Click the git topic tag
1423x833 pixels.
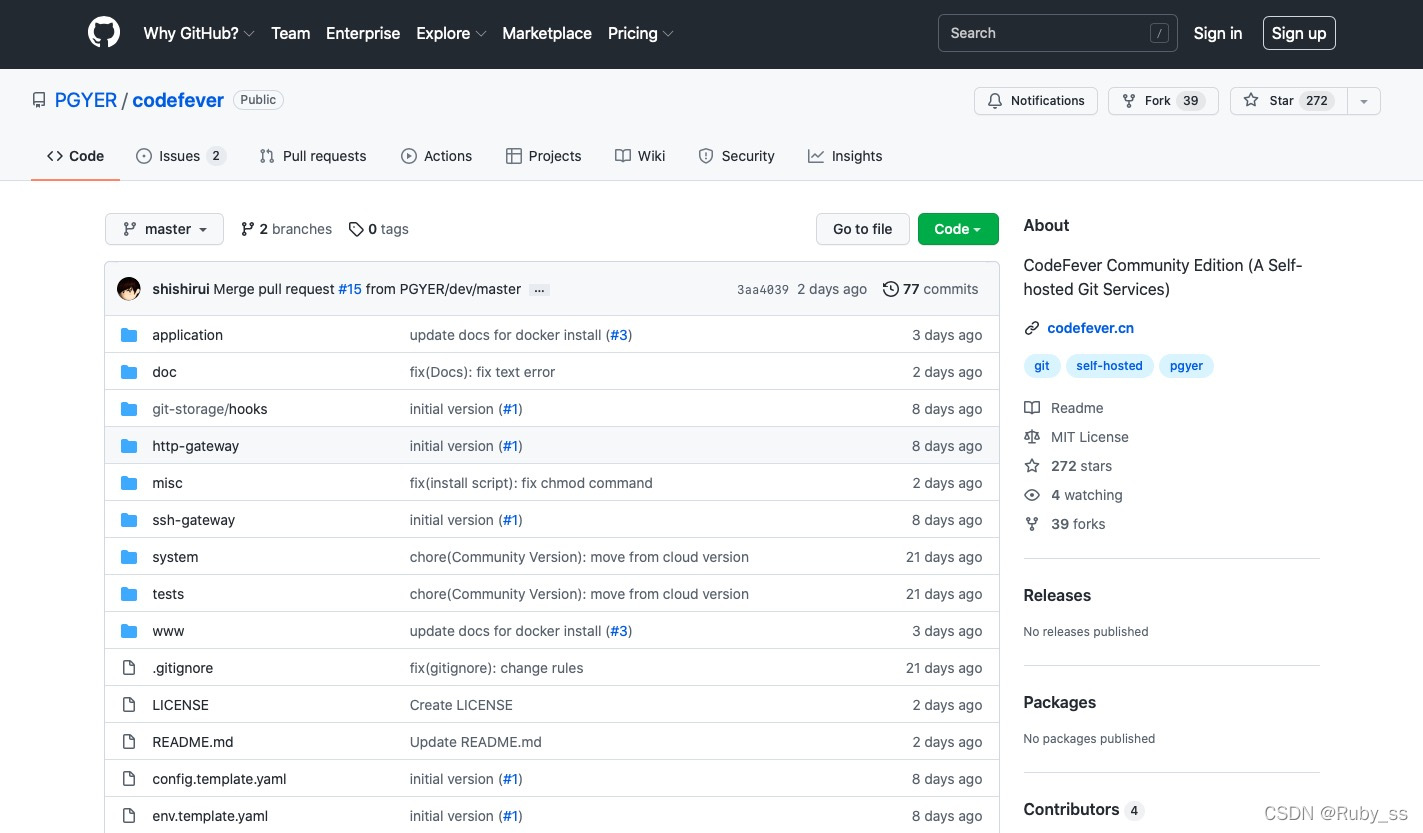tap(1042, 366)
